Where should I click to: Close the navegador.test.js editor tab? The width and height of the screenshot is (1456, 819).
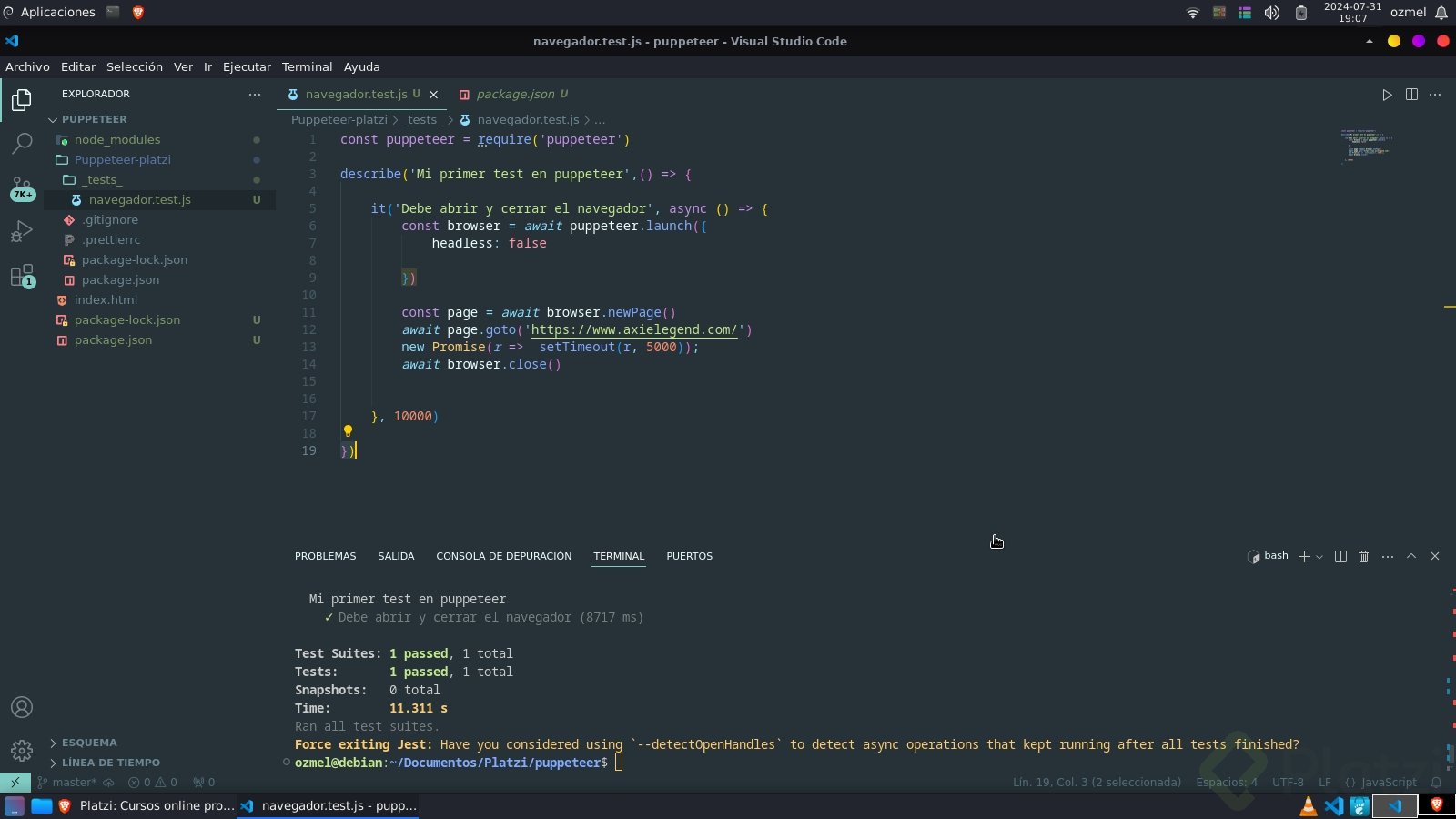tap(434, 95)
